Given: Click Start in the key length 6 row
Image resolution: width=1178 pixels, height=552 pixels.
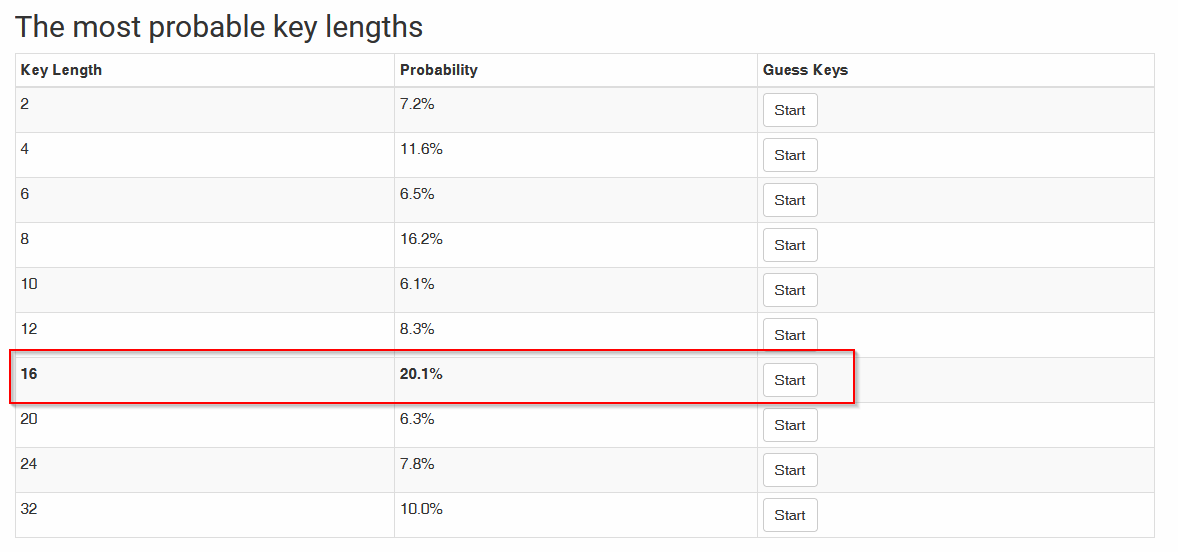Looking at the screenshot, I should point(790,201).
